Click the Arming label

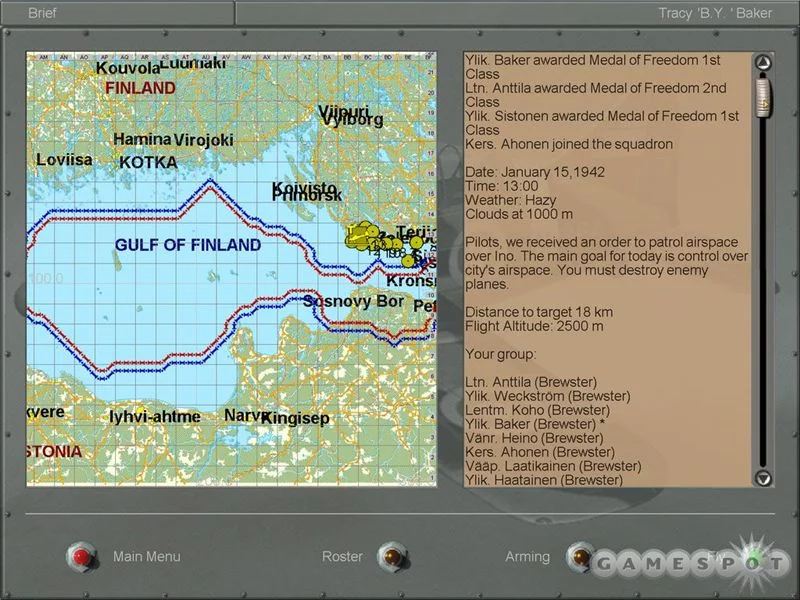click(x=528, y=557)
